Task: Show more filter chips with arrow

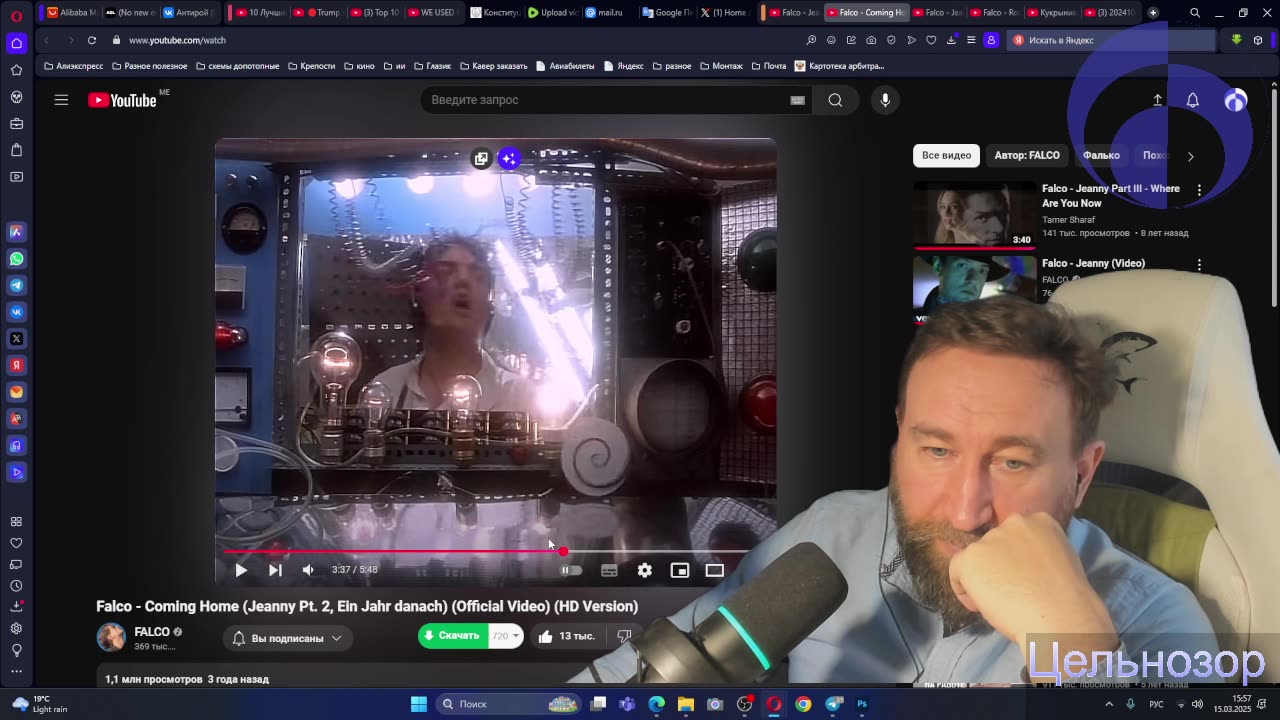Action: 1190,156
